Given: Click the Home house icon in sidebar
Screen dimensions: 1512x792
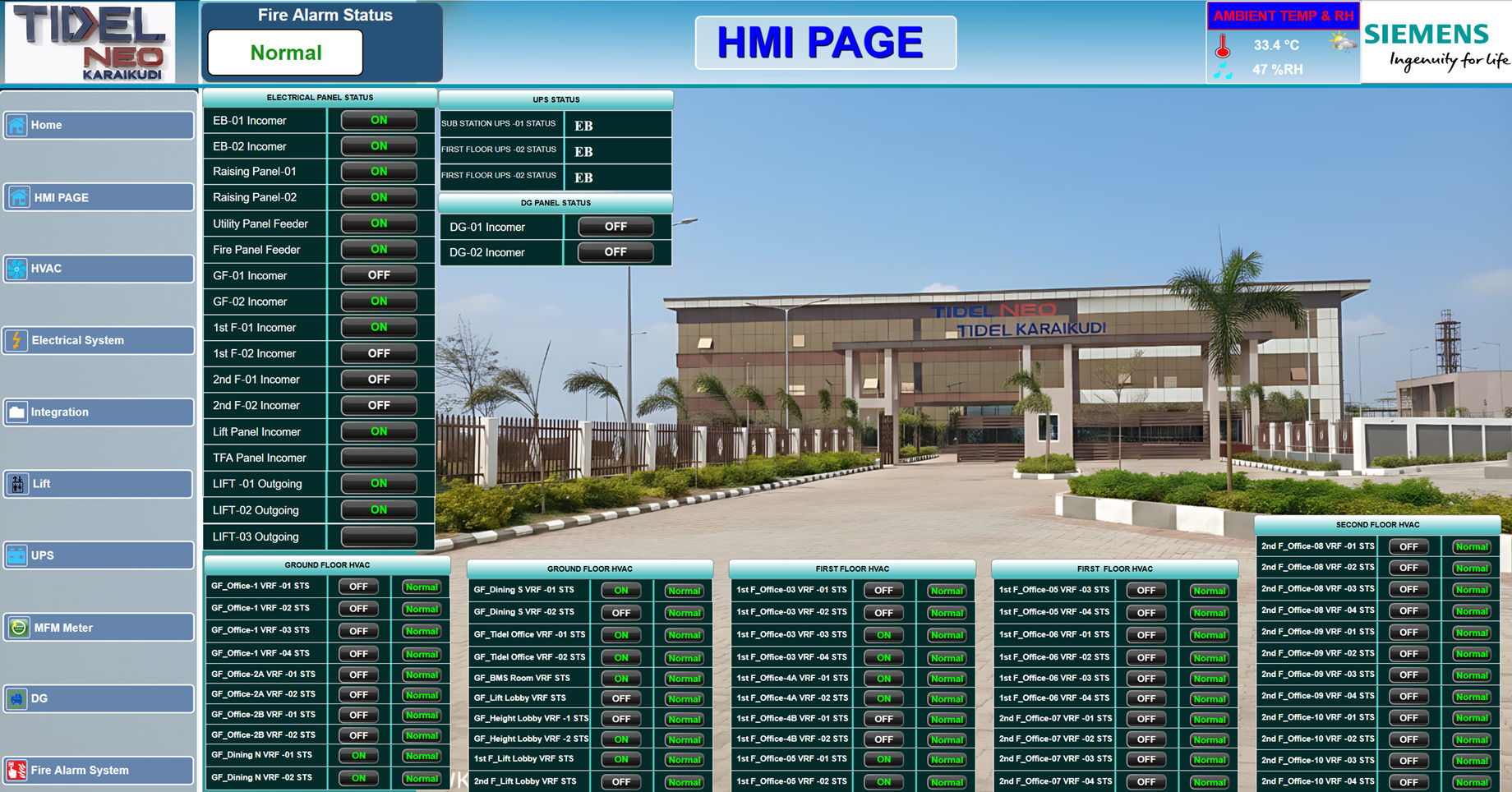Looking at the screenshot, I should (x=16, y=126).
